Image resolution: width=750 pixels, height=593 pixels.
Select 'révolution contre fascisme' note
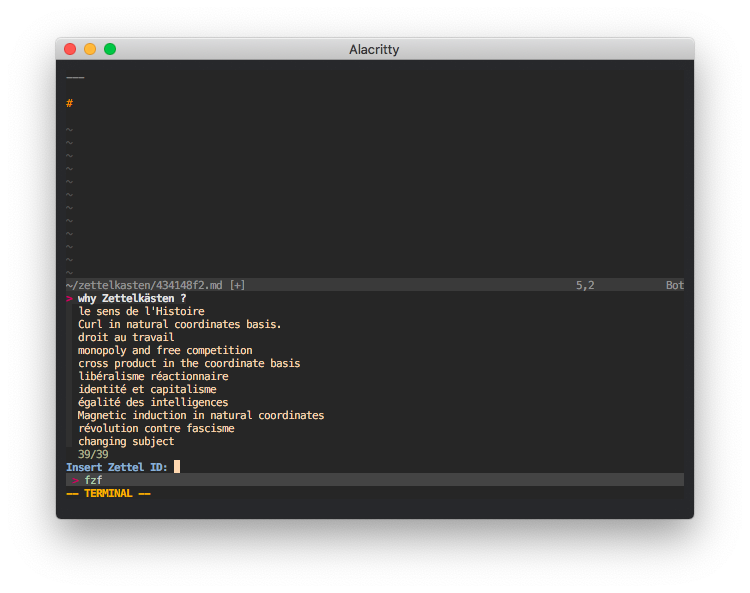156,428
